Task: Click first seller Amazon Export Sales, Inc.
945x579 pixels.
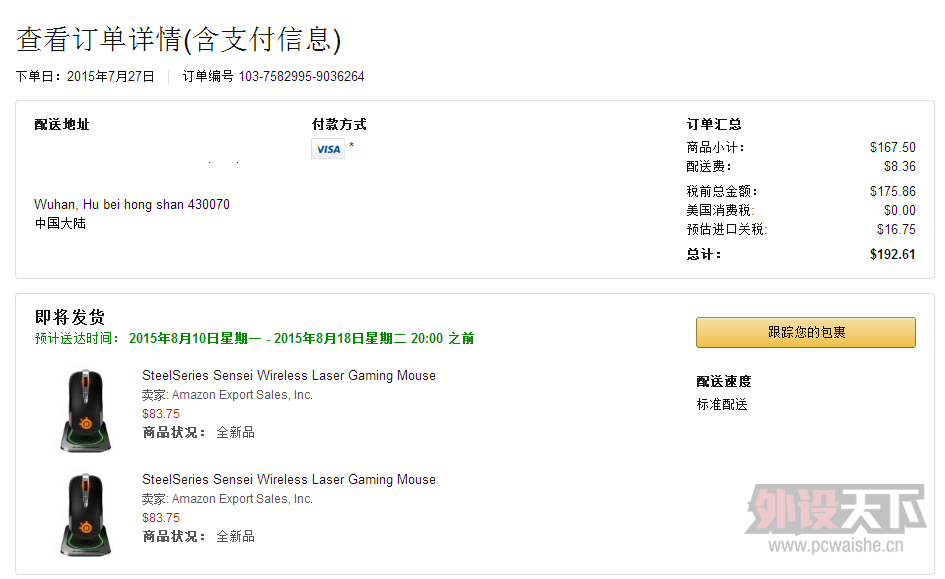Action: click(x=242, y=395)
